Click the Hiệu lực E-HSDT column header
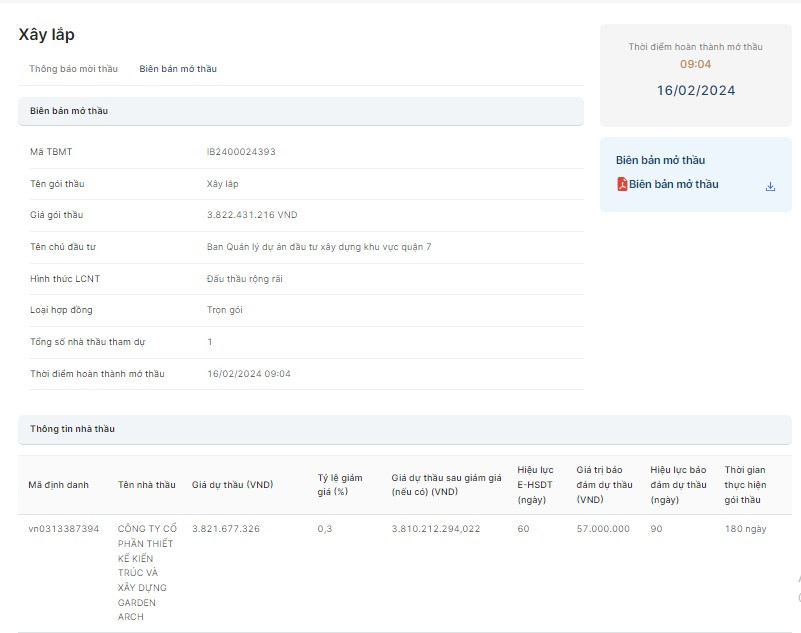 point(535,485)
